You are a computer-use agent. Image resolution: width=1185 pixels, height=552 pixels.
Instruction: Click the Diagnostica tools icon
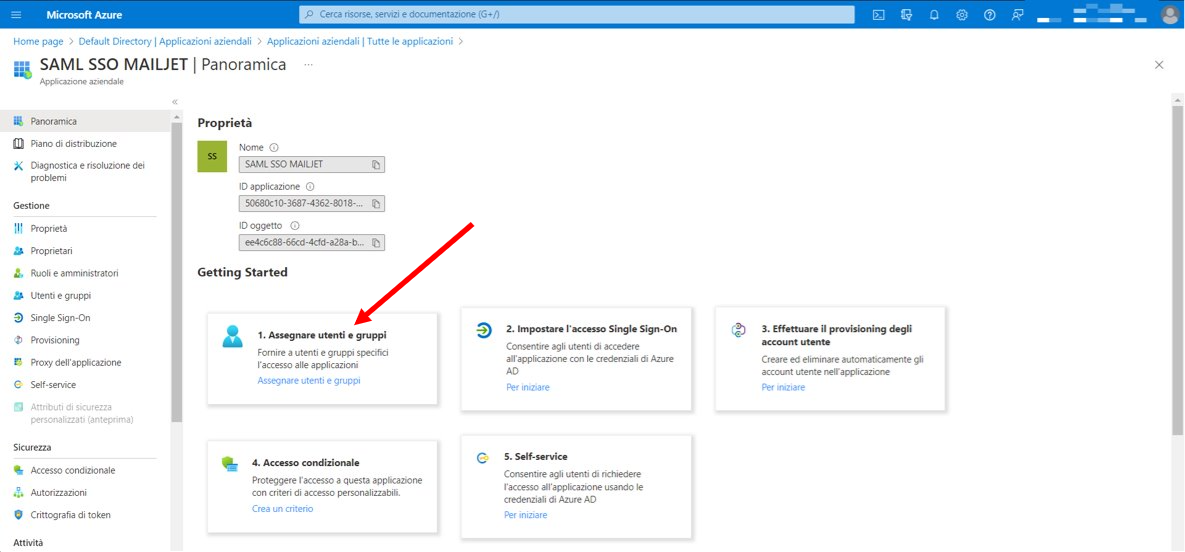click(19, 166)
